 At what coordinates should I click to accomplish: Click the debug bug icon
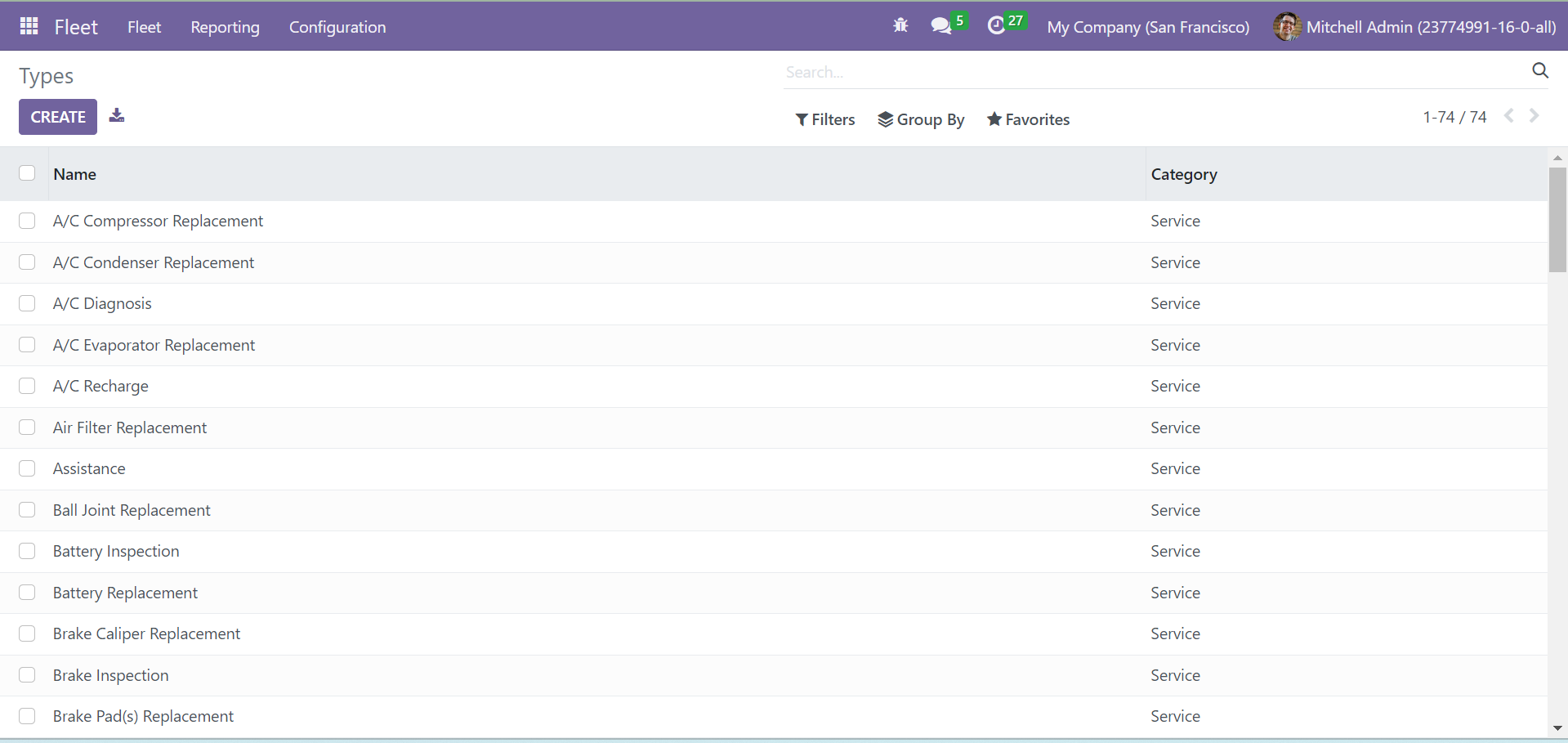[900, 25]
